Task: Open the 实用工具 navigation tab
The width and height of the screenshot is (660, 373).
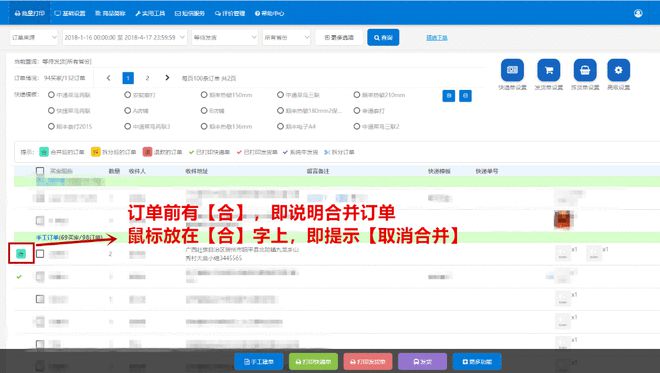Action: [x=150, y=13]
